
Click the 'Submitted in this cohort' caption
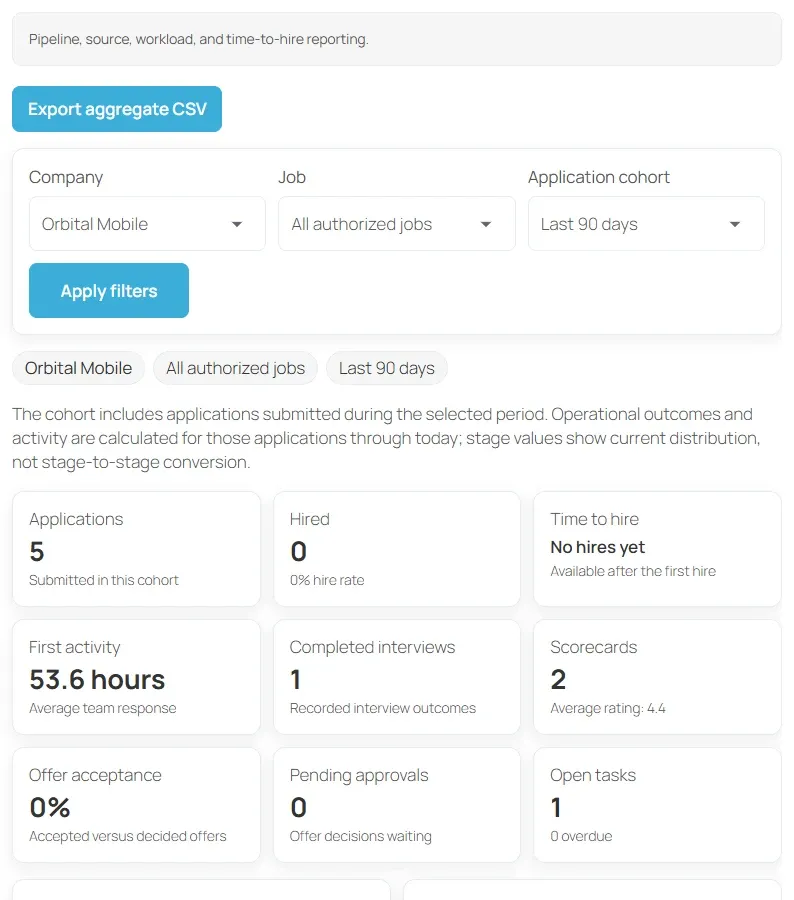104,580
